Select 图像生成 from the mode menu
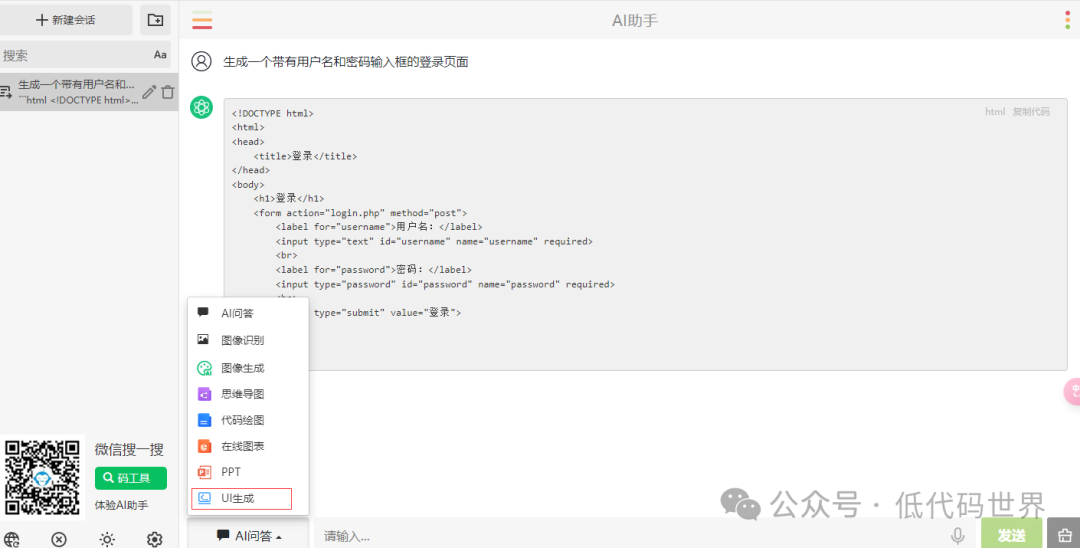The width and height of the screenshot is (1080, 548). [x=248, y=368]
